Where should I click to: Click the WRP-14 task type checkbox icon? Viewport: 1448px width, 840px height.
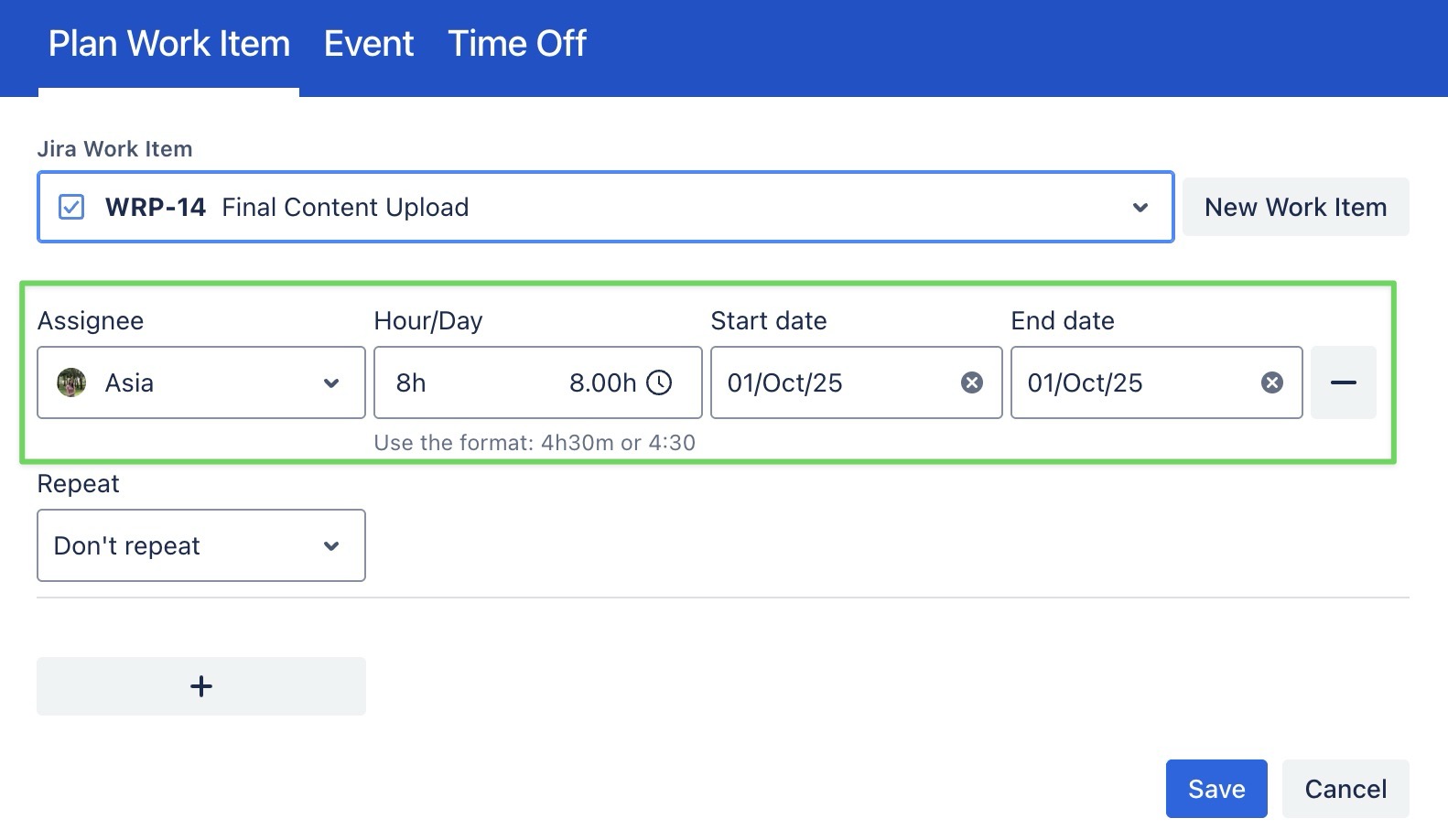pyautogui.click(x=71, y=207)
